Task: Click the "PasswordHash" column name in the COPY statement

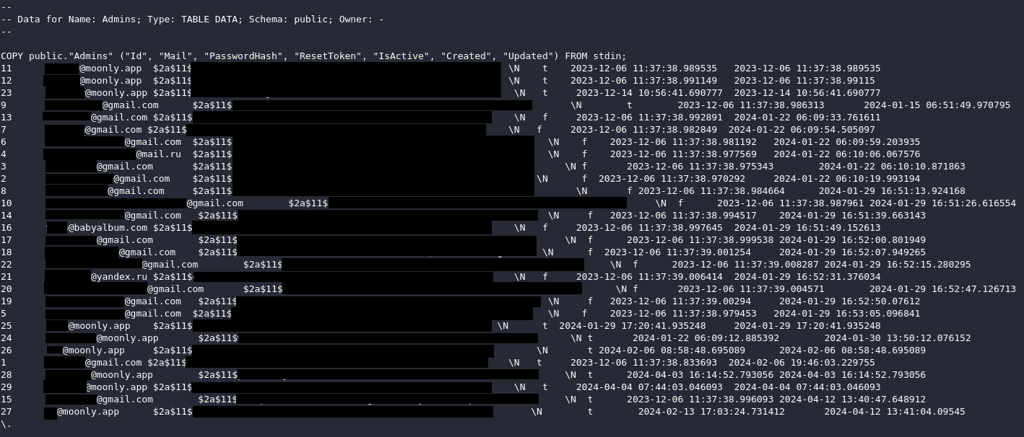Action: click(x=243, y=56)
